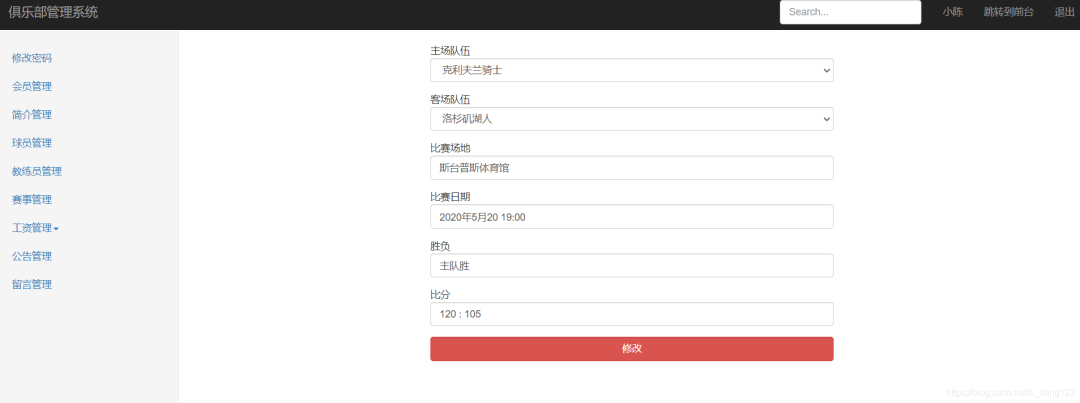Focus the 比赛日期 date field
Screen dimensions: 1080x403
pyautogui.click(x=632, y=217)
